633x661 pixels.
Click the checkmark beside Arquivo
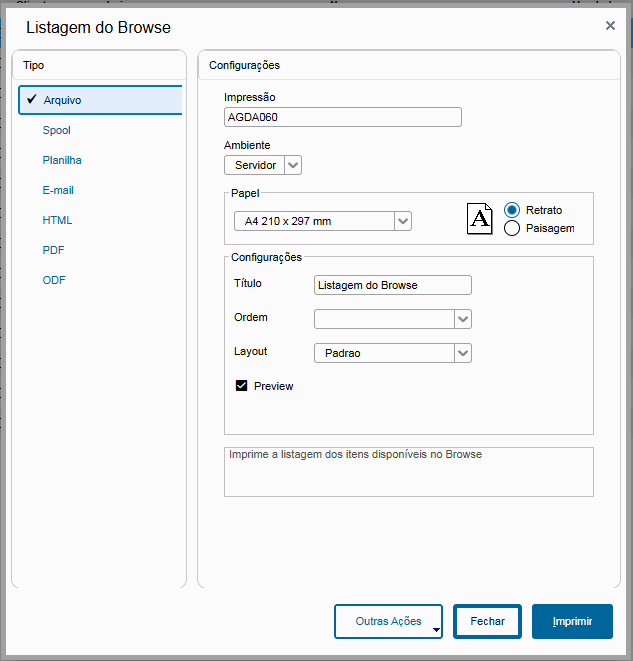[x=32, y=100]
